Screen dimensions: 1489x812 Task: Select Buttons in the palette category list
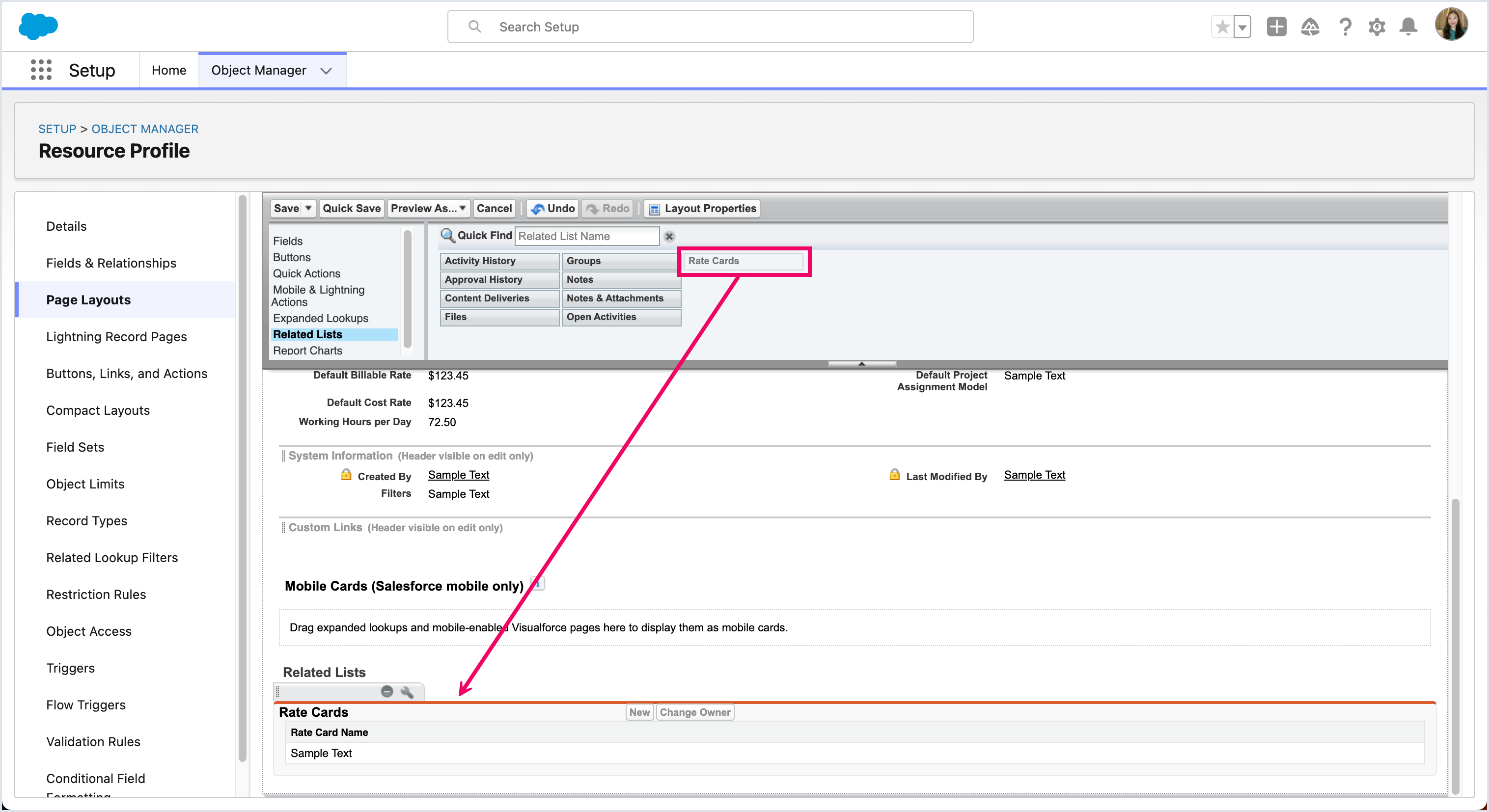292,257
